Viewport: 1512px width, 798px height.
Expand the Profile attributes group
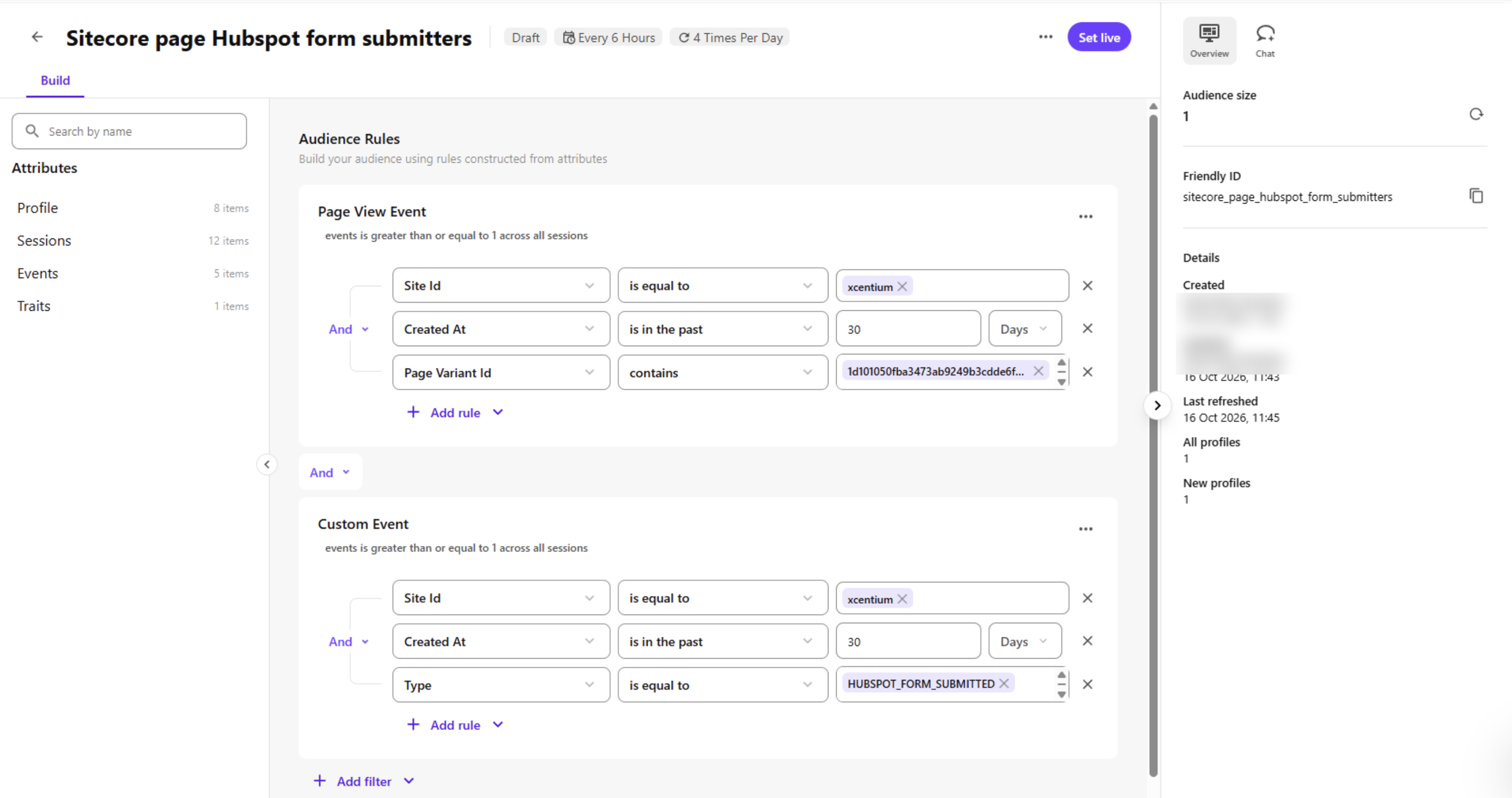tap(133, 208)
